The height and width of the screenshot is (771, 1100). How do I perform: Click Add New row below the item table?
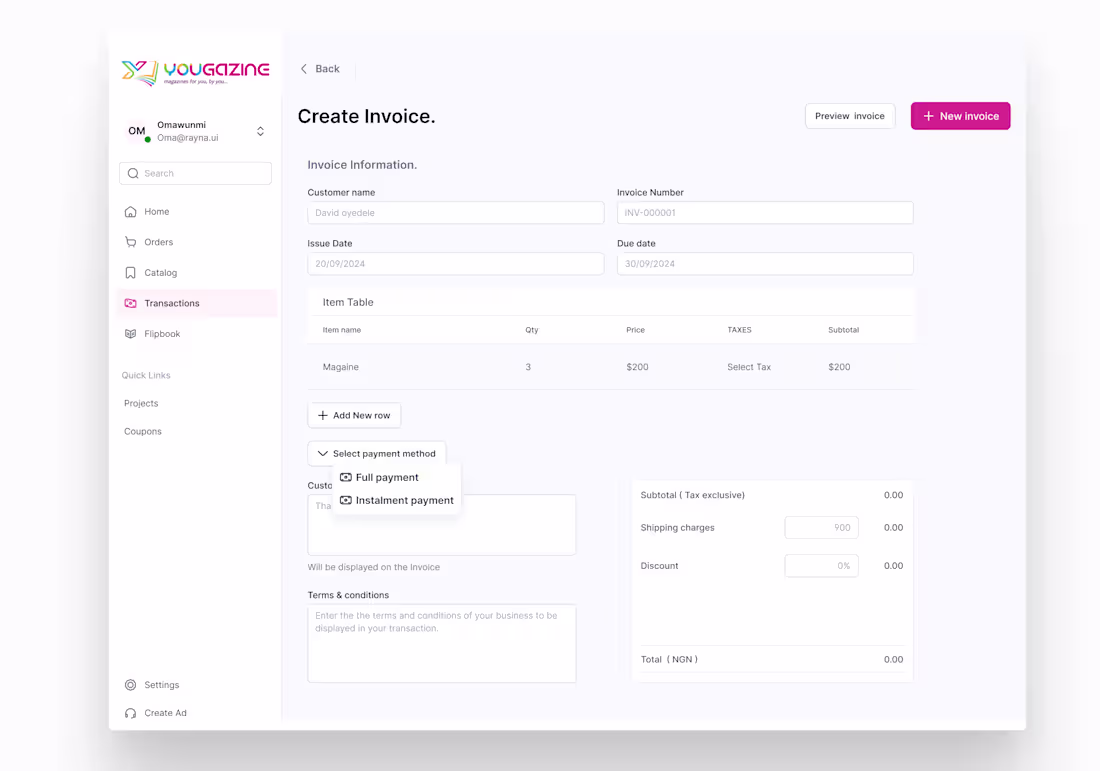pyautogui.click(x=354, y=415)
